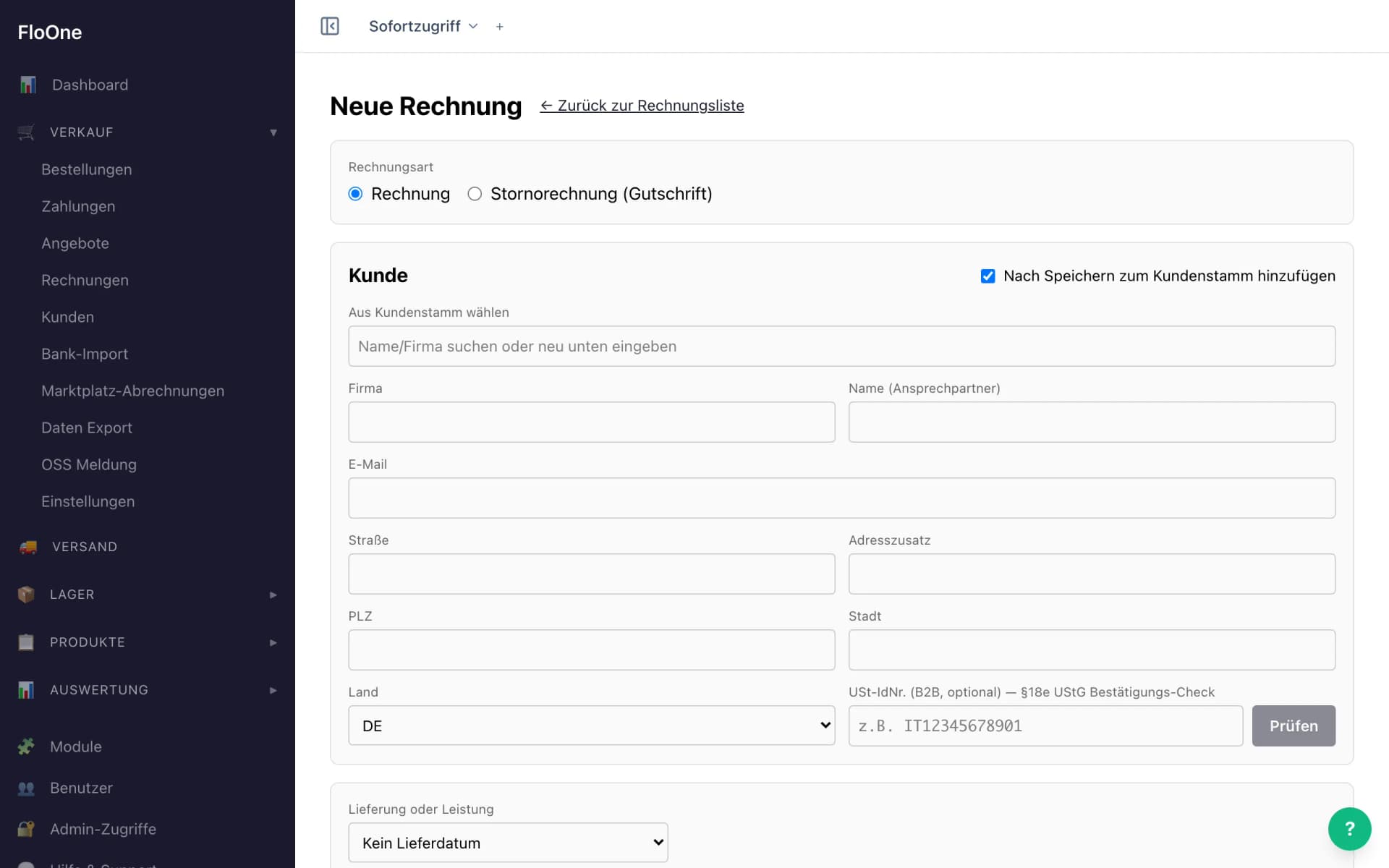Click the Auswertung bar chart icon
1389x868 pixels.
(x=26, y=690)
